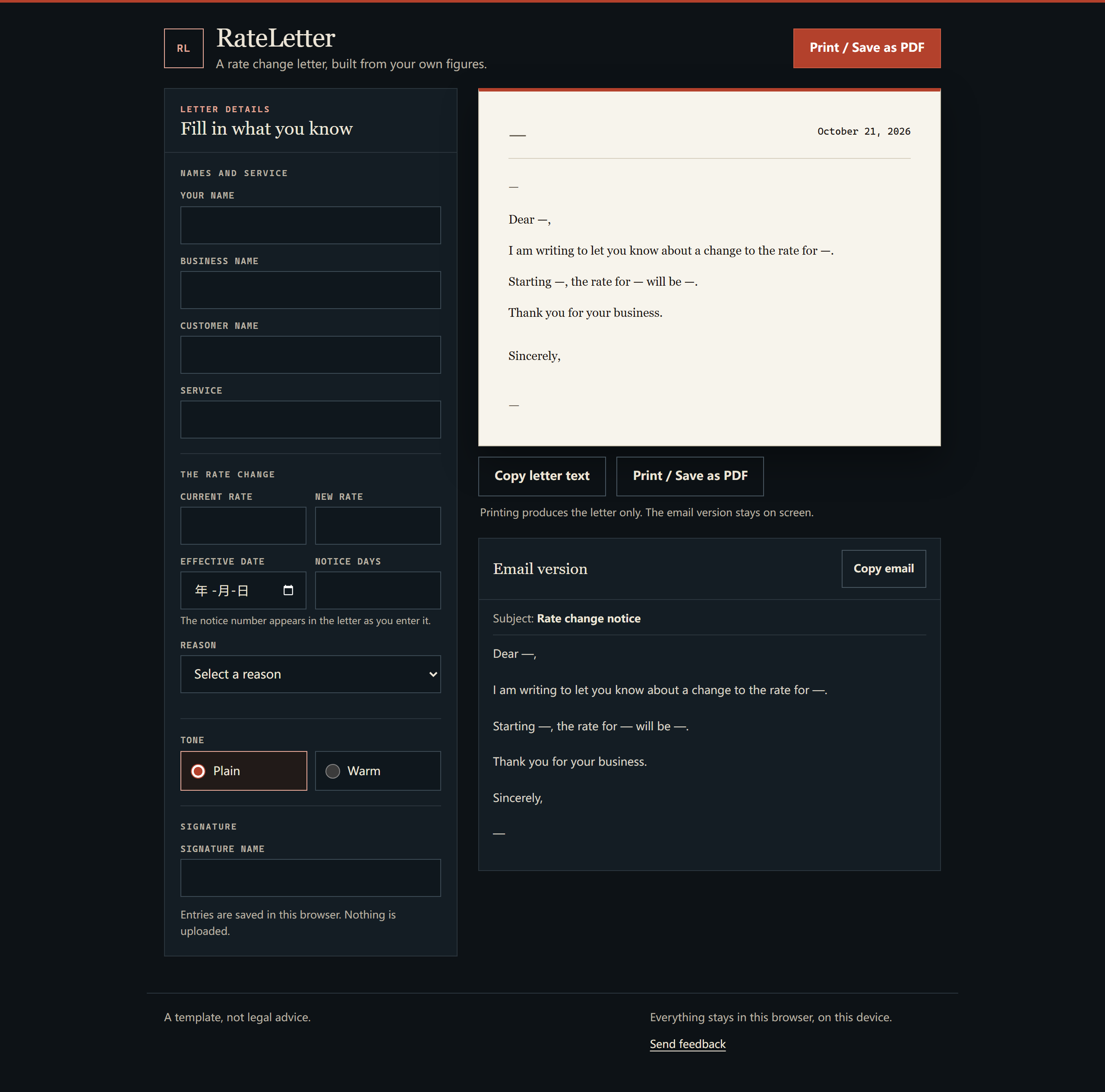Click "Everything stays in this browser" footer text
Viewport: 1105px width, 1092px height.
(x=771, y=1017)
